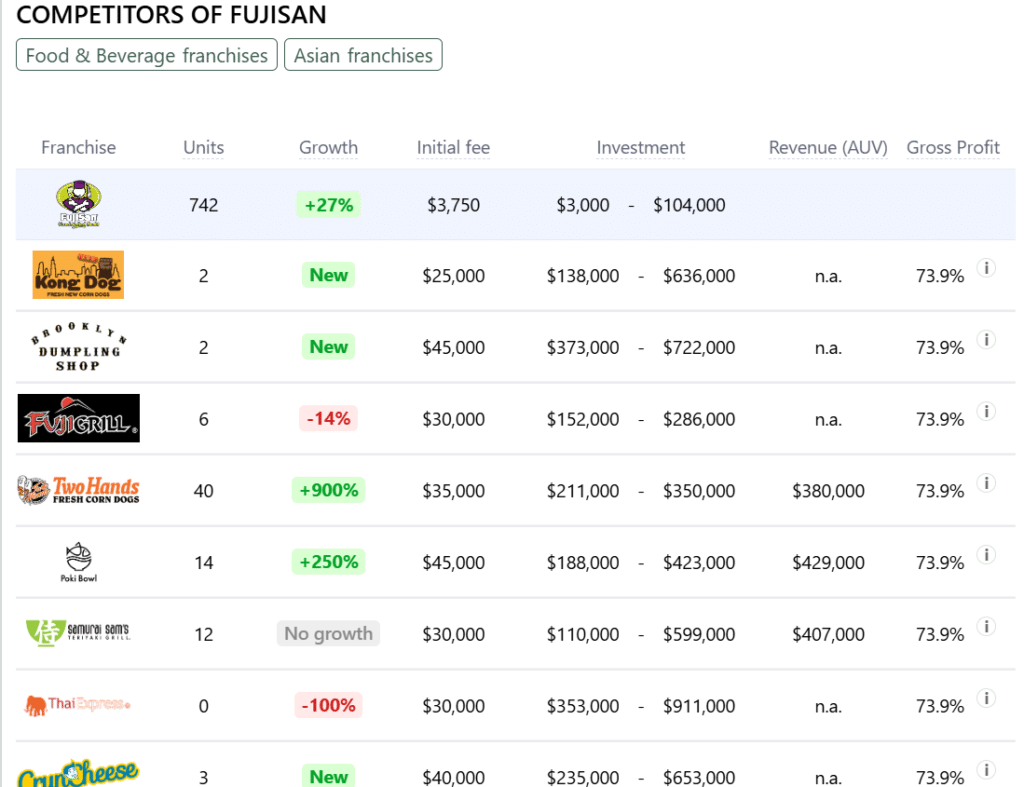Click the Franchise column header

(x=78, y=148)
